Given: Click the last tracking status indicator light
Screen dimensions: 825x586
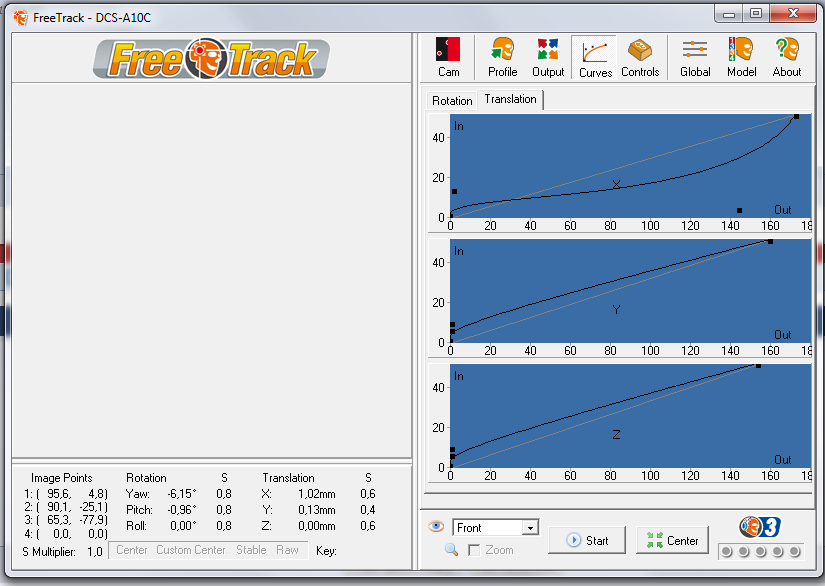Looking at the screenshot, I should pyautogui.click(x=794, y=551).
